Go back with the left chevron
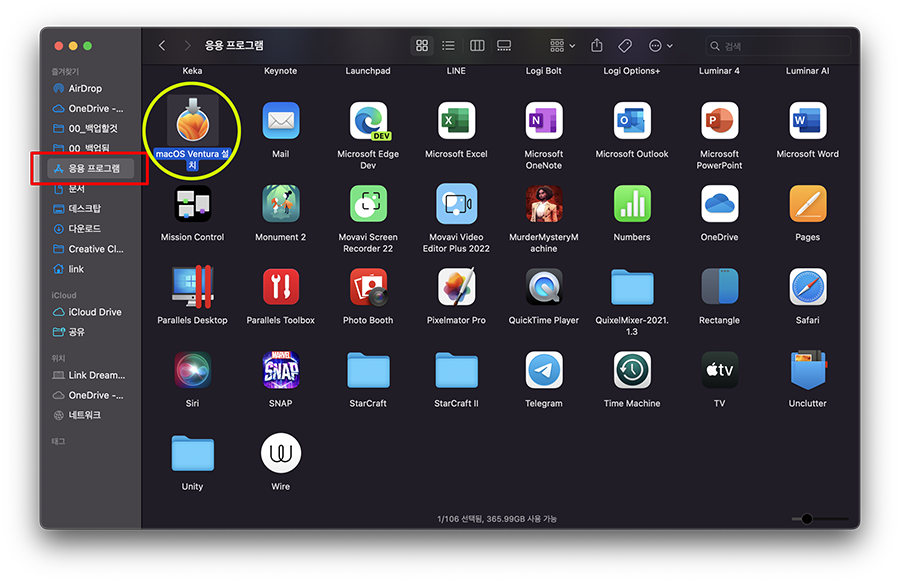Screen dimensions: 900x582 162,45
